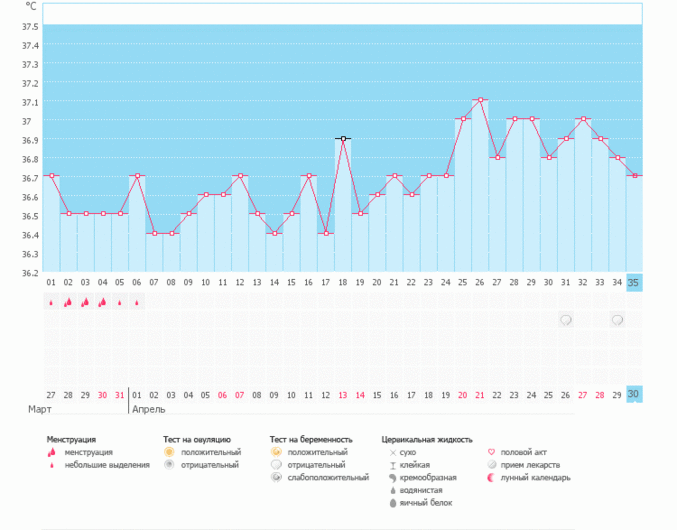
Task: Click the light discharge drop on day 06
Action: (x=137, y=302)
